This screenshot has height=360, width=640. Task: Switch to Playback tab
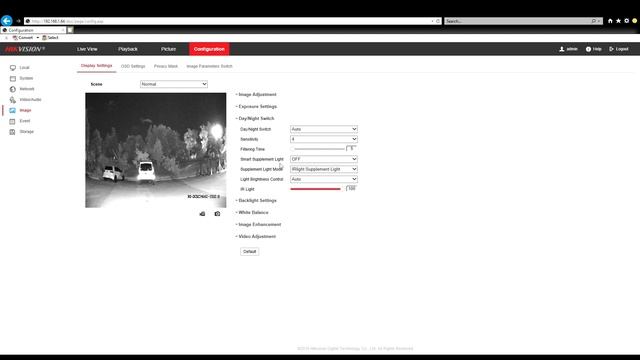click(128, 49)
